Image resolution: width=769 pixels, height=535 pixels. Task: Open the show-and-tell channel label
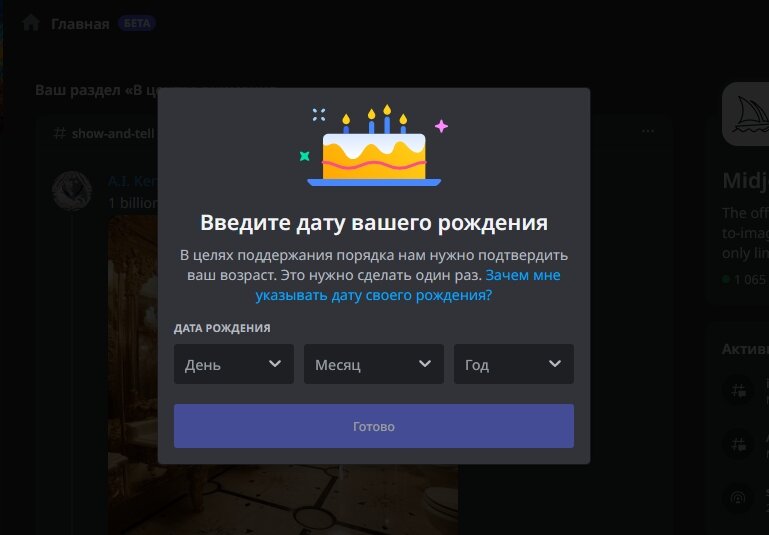(x=113, y=133)
